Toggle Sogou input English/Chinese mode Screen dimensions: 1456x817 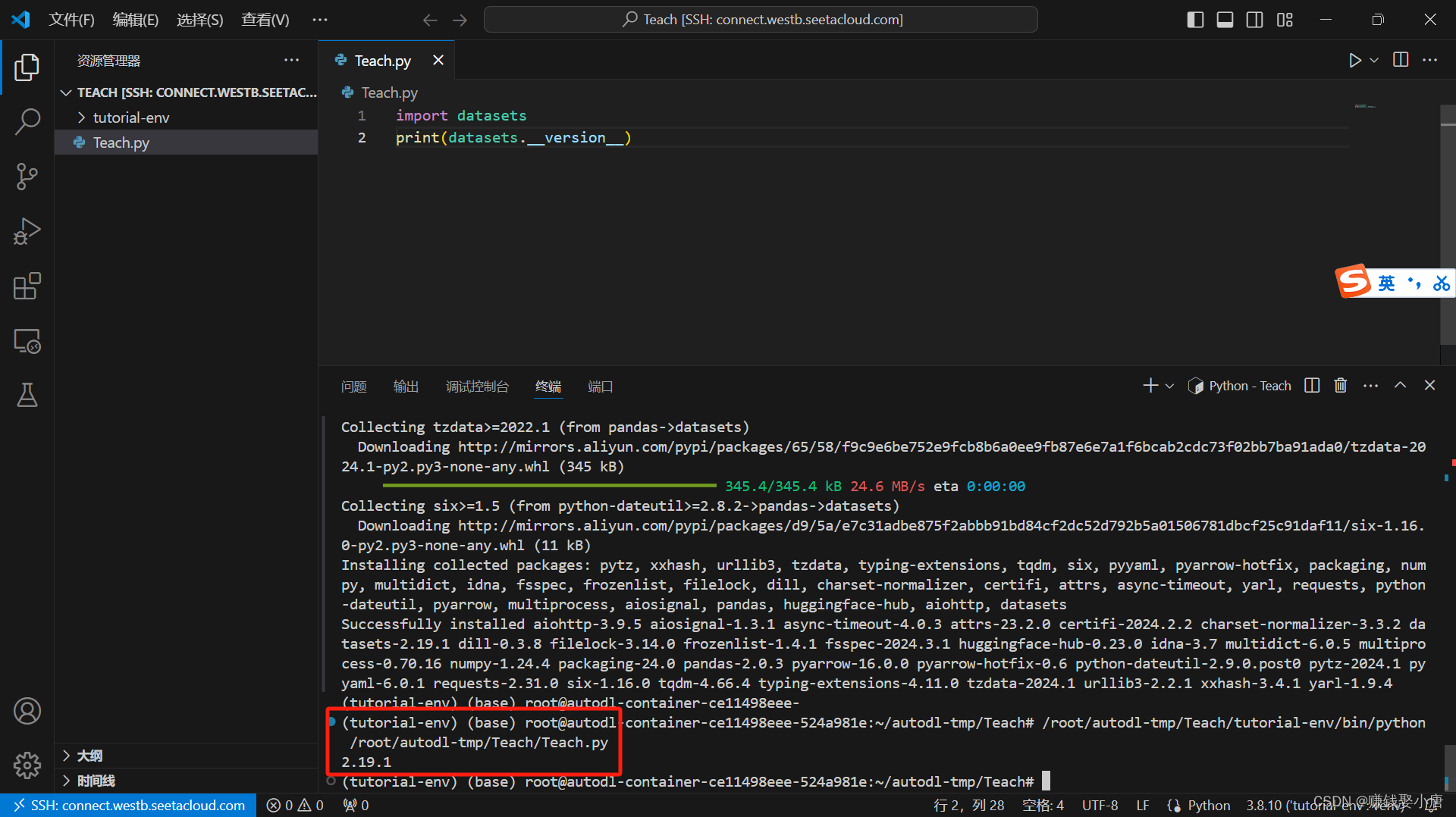pyautogui.click(x=1386, y=283)
